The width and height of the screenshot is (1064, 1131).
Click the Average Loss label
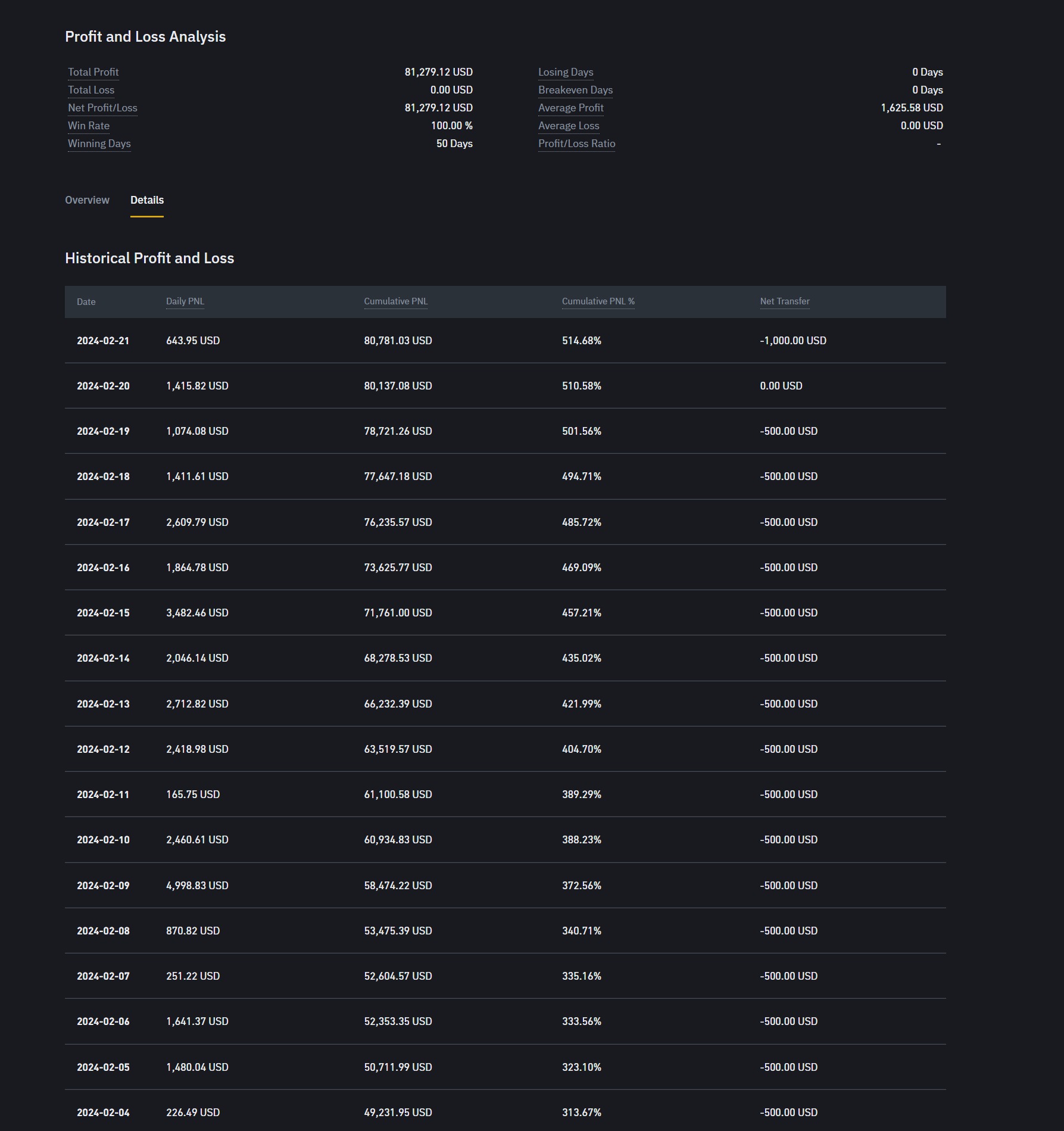(569, 126)
